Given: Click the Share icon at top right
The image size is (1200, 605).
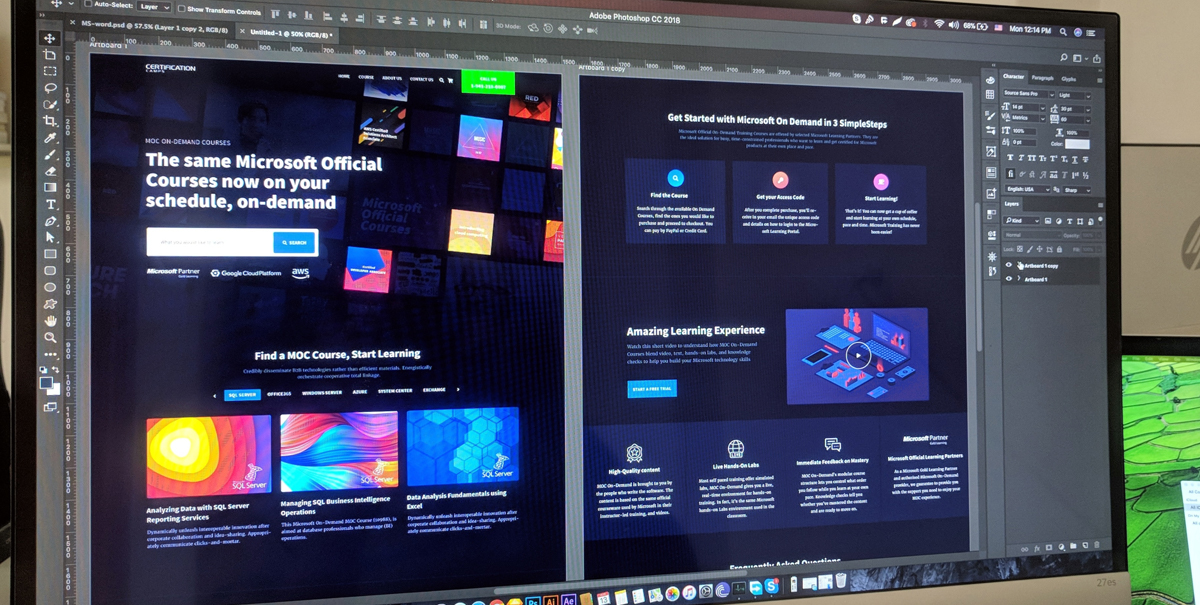Looking at the screenshot, I should click(x=1097, y=59).
